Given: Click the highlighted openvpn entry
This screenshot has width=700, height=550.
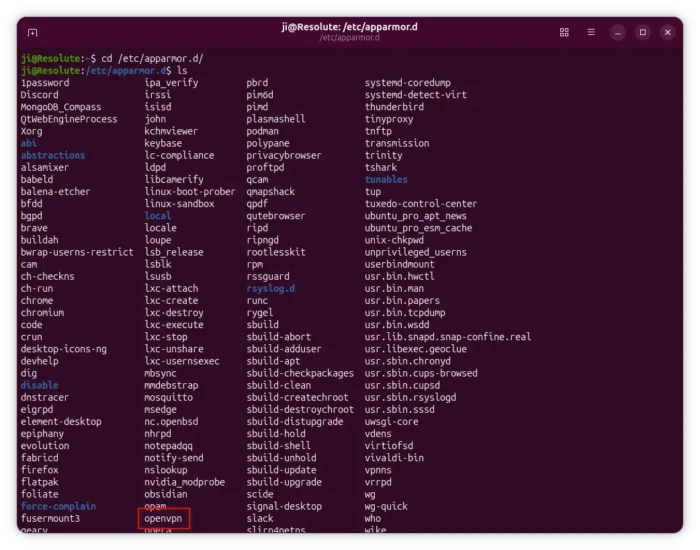Looking at the screenshot, I should click(x=163, y=518).
